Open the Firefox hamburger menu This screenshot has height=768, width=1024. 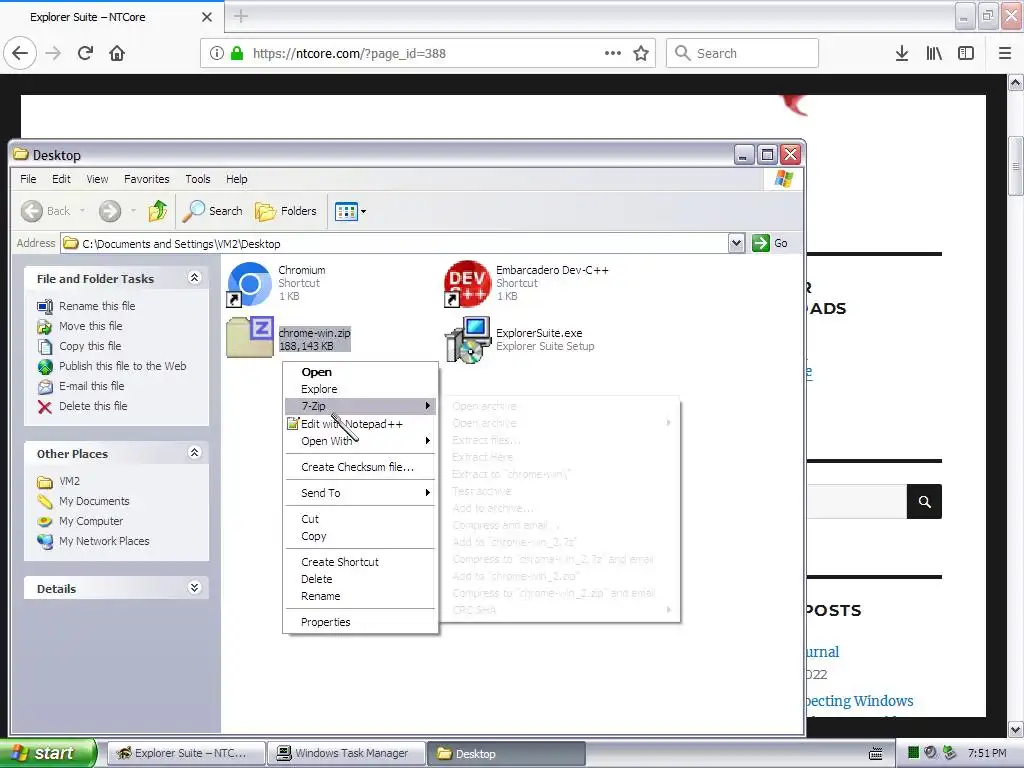click(1005, 53)
